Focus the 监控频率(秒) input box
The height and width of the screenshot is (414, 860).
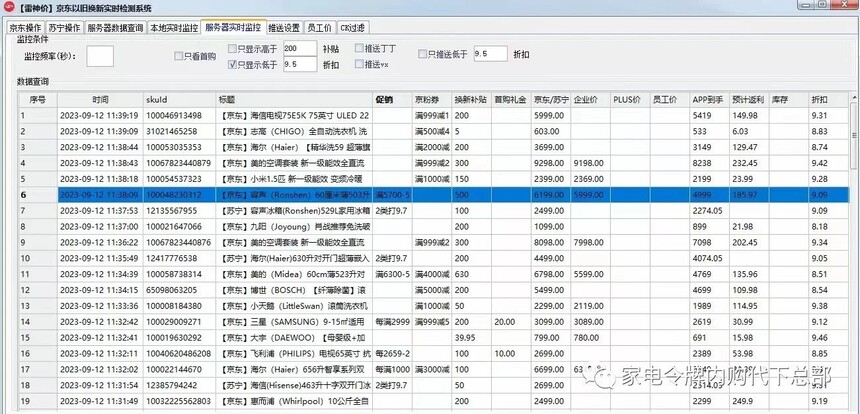(100, 56)
